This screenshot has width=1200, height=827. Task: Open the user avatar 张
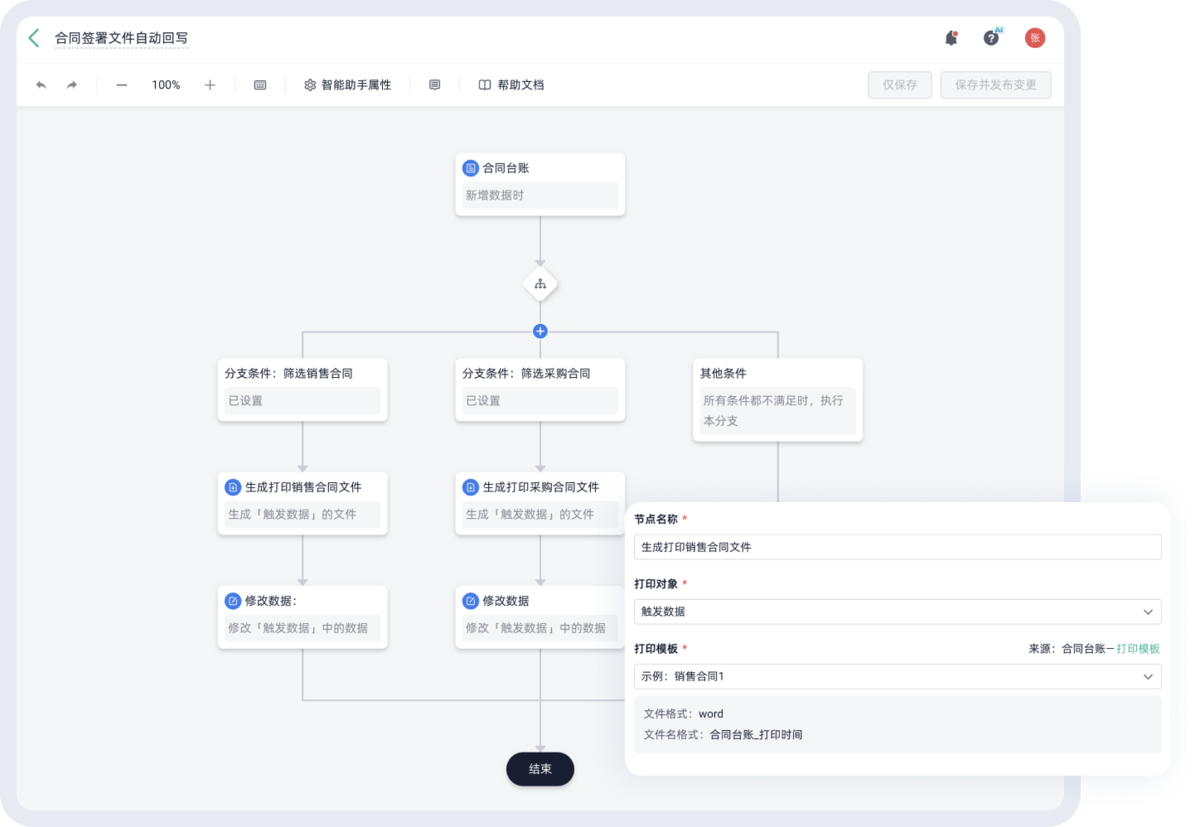click(x=1035, y=38)
